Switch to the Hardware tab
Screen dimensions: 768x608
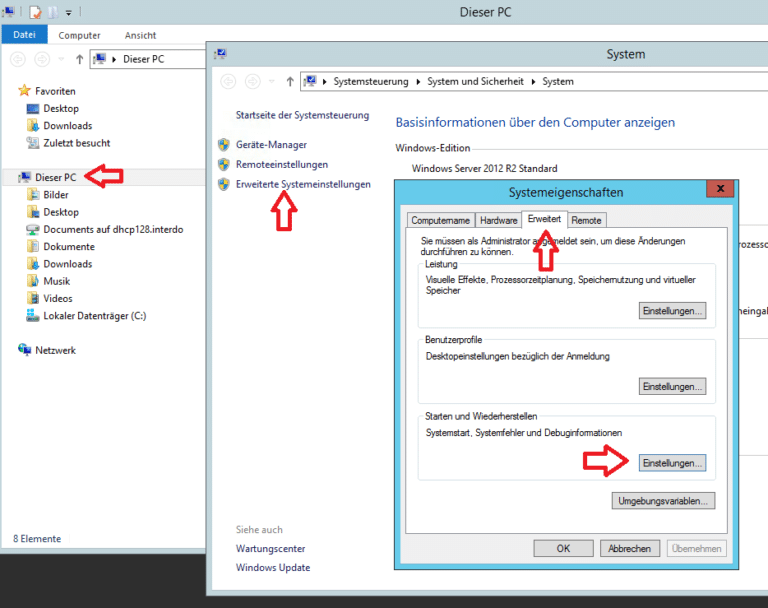point(498,220)
